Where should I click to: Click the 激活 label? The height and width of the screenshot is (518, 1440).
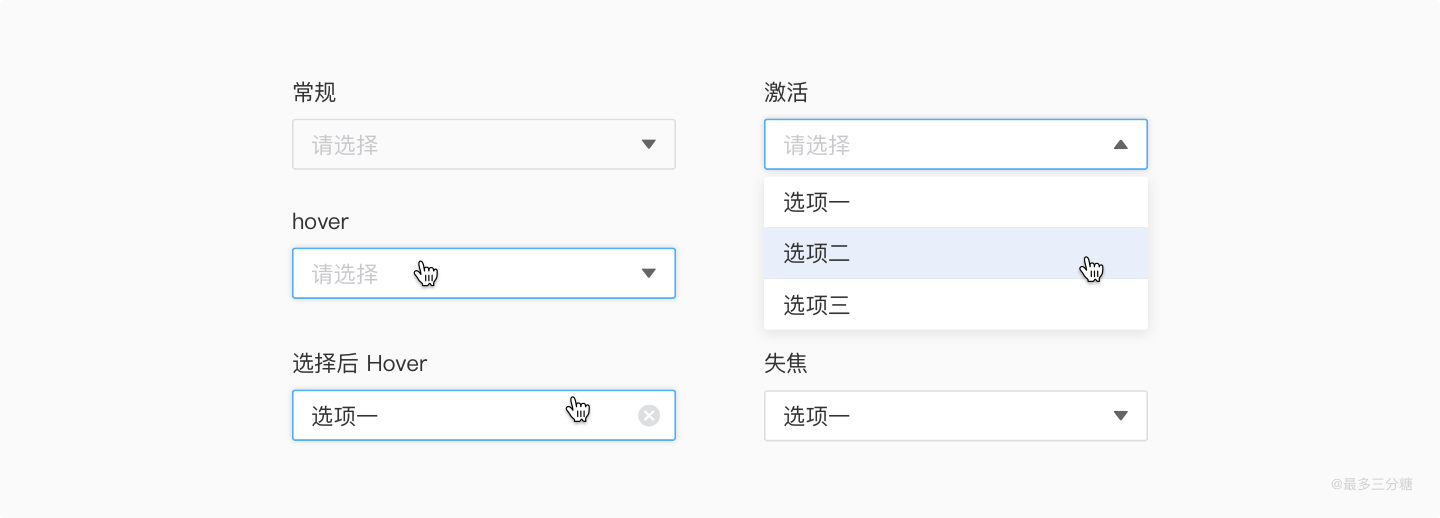coord(786,93)
